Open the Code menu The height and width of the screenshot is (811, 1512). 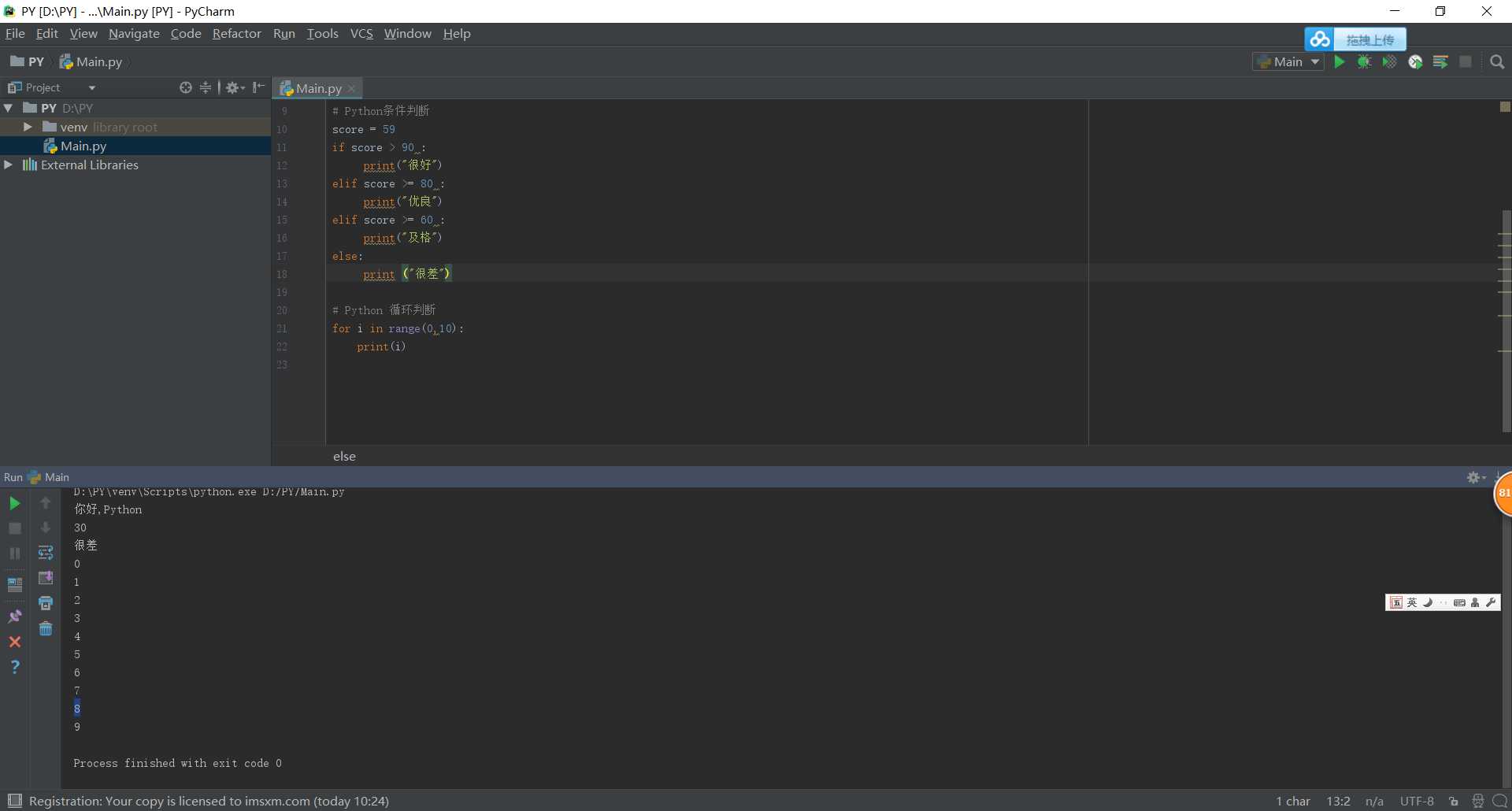pos(186,34)
